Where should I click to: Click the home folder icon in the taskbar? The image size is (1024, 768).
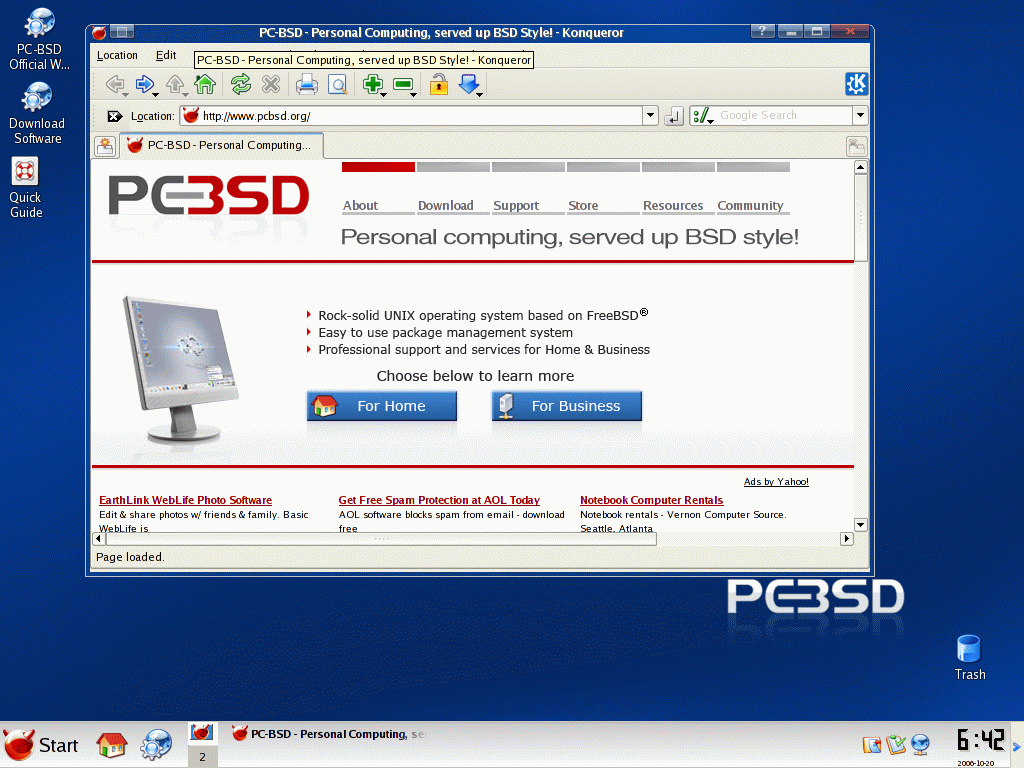pos(112,744)
